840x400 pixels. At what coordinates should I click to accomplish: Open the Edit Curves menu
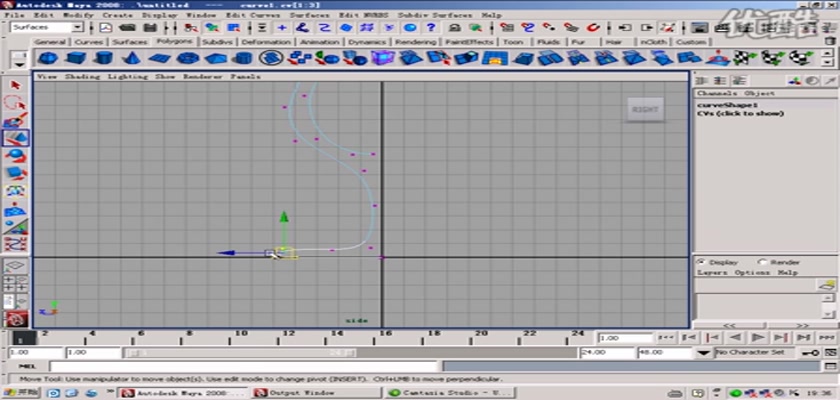[253, 16]
